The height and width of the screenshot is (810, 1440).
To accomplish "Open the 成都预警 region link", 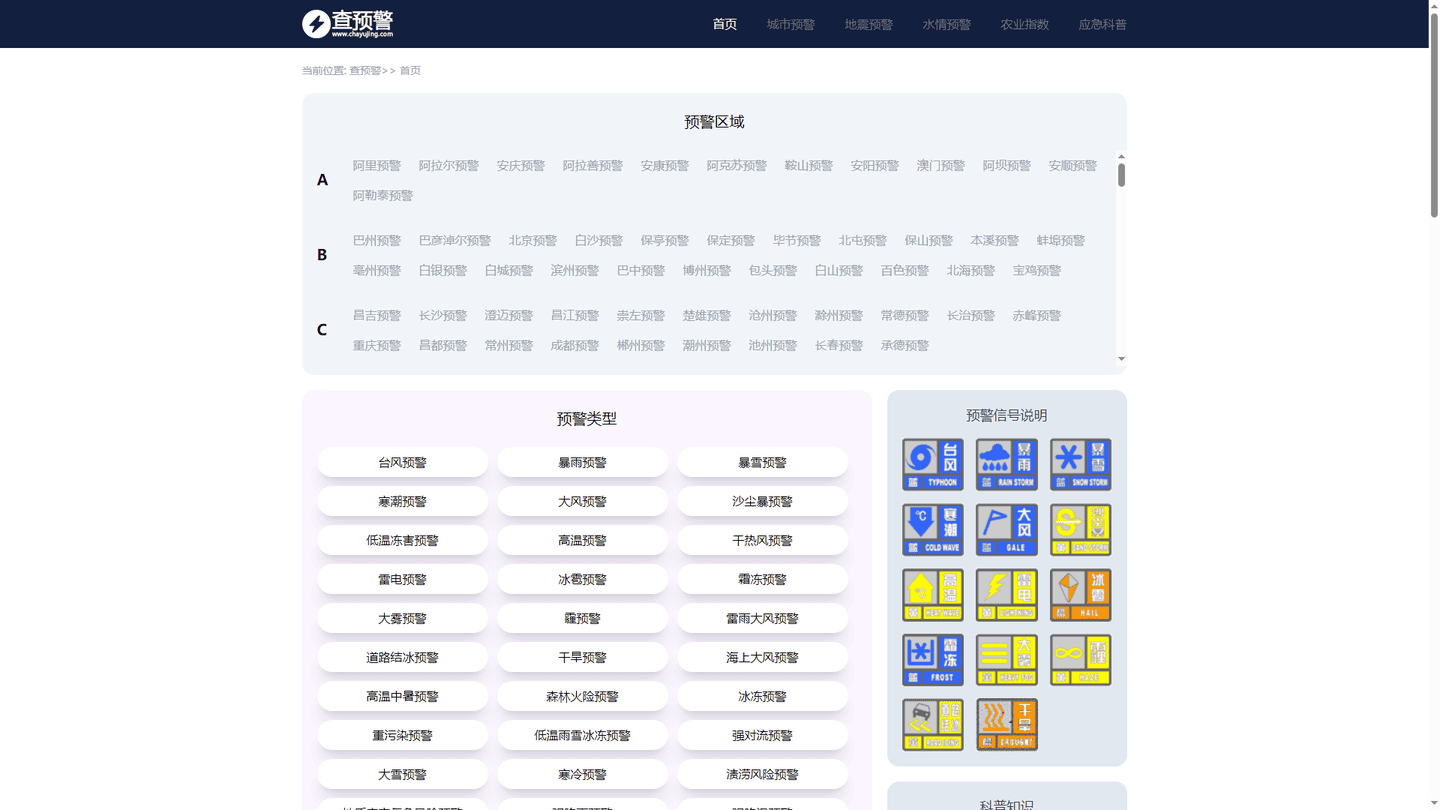I will pyautogui.click(x=575, y=346).
